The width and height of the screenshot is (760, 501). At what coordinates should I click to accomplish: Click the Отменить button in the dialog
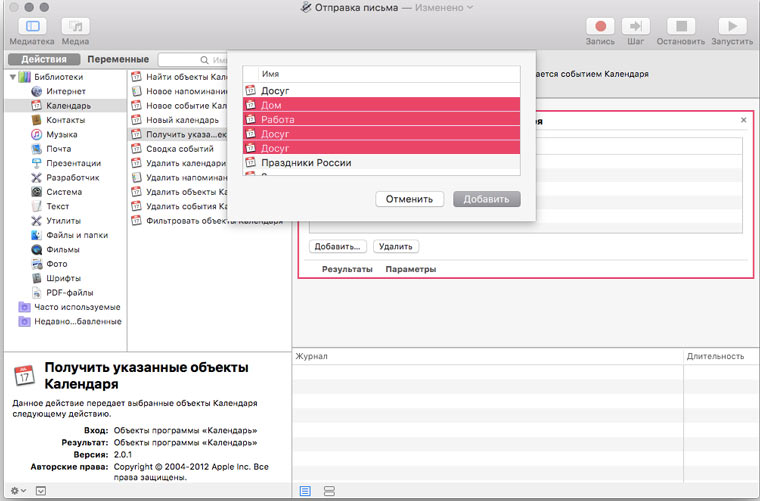coord(410,199)
